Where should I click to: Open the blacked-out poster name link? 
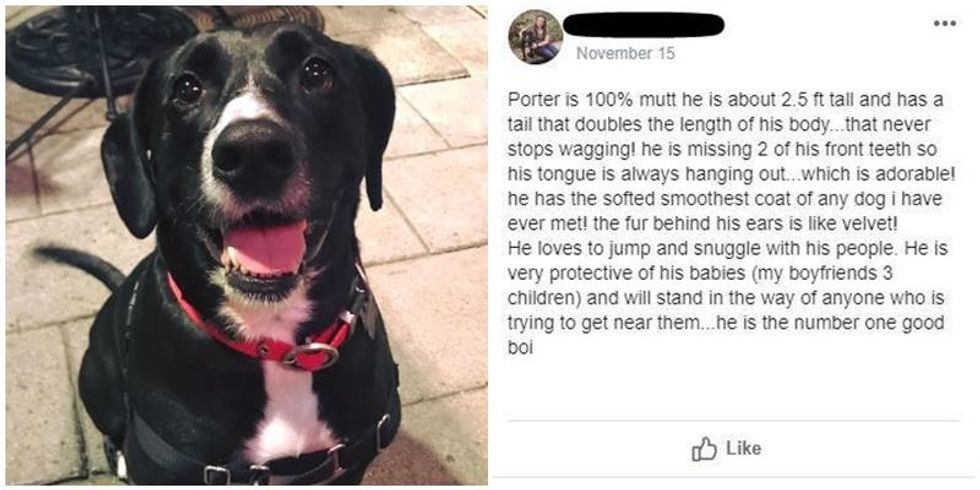pyautogui.click(x=644, y=25)
